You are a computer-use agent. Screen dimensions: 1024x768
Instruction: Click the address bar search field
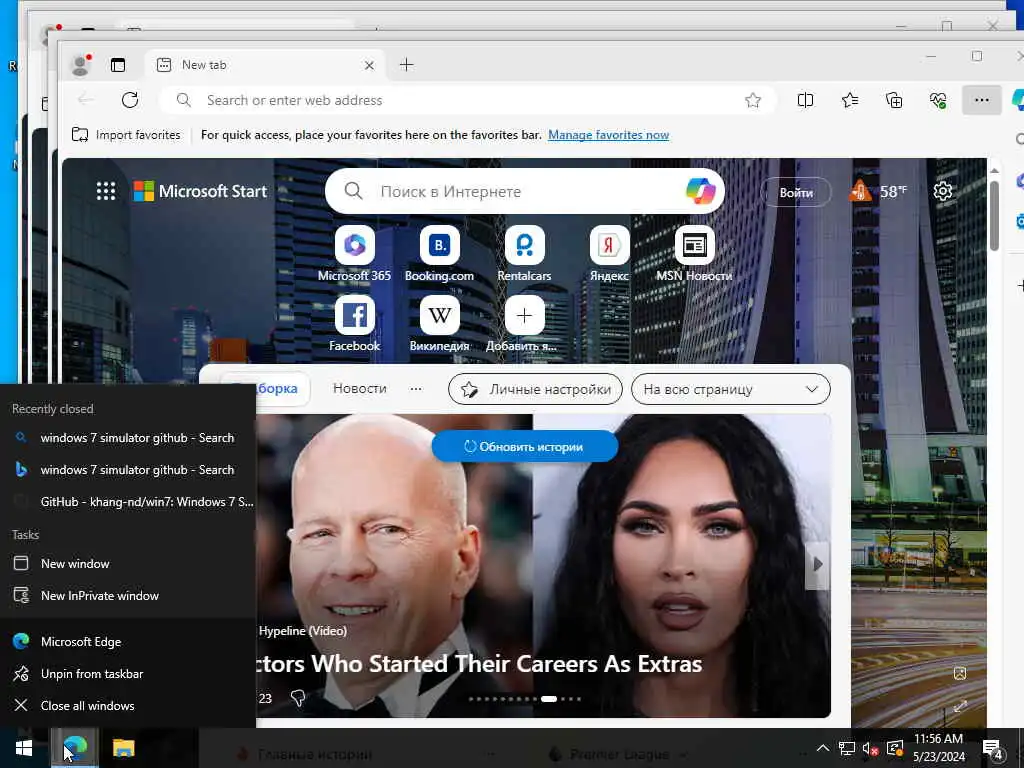(466, 100)
